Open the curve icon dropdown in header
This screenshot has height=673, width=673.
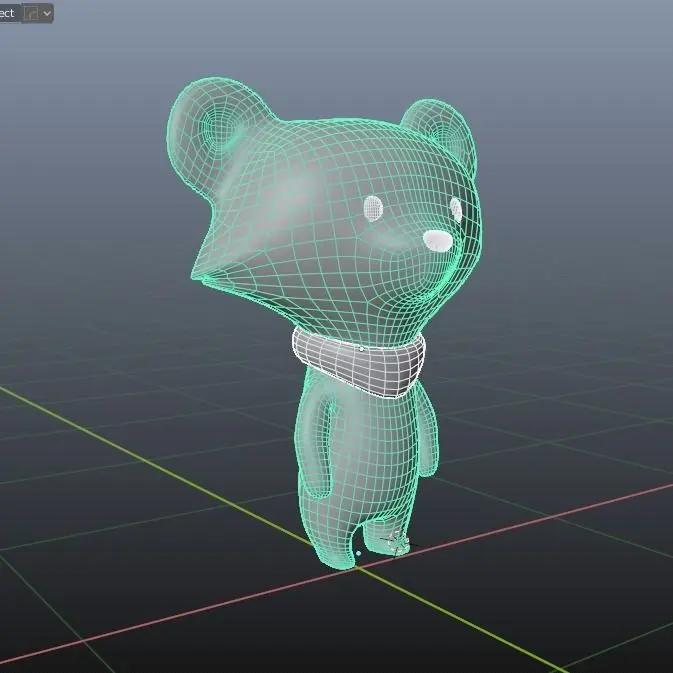click(37, 13)
